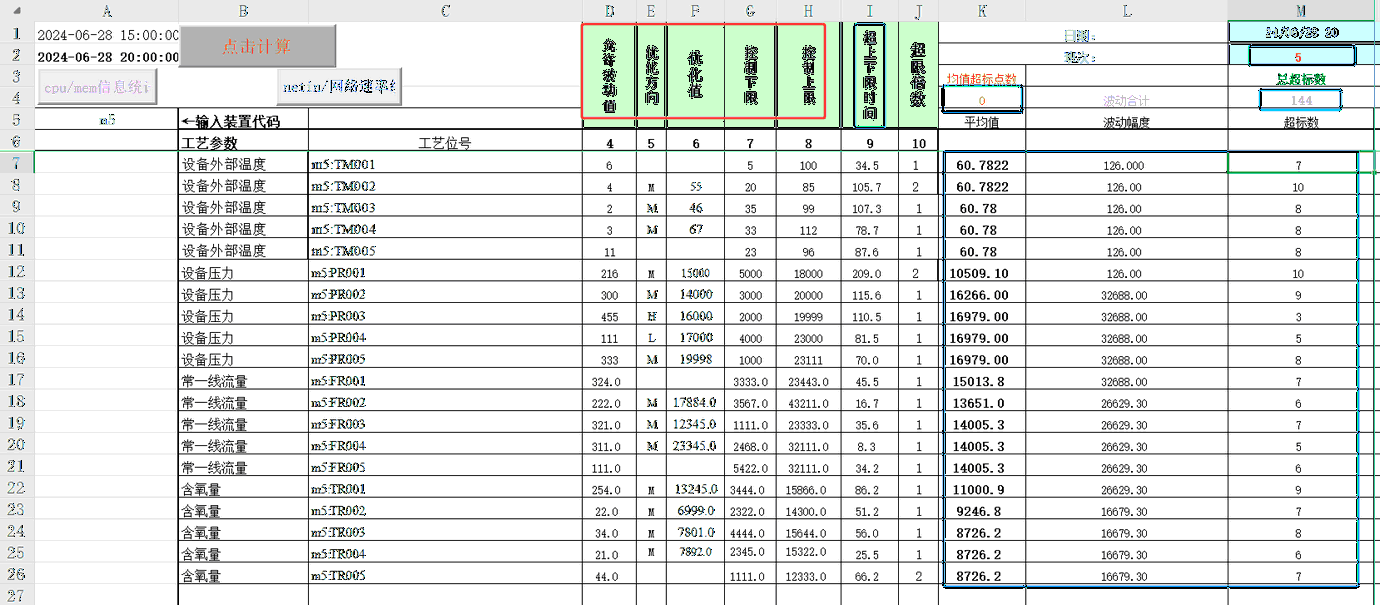Select the m5:PR001 tag cell

(445, 272)
